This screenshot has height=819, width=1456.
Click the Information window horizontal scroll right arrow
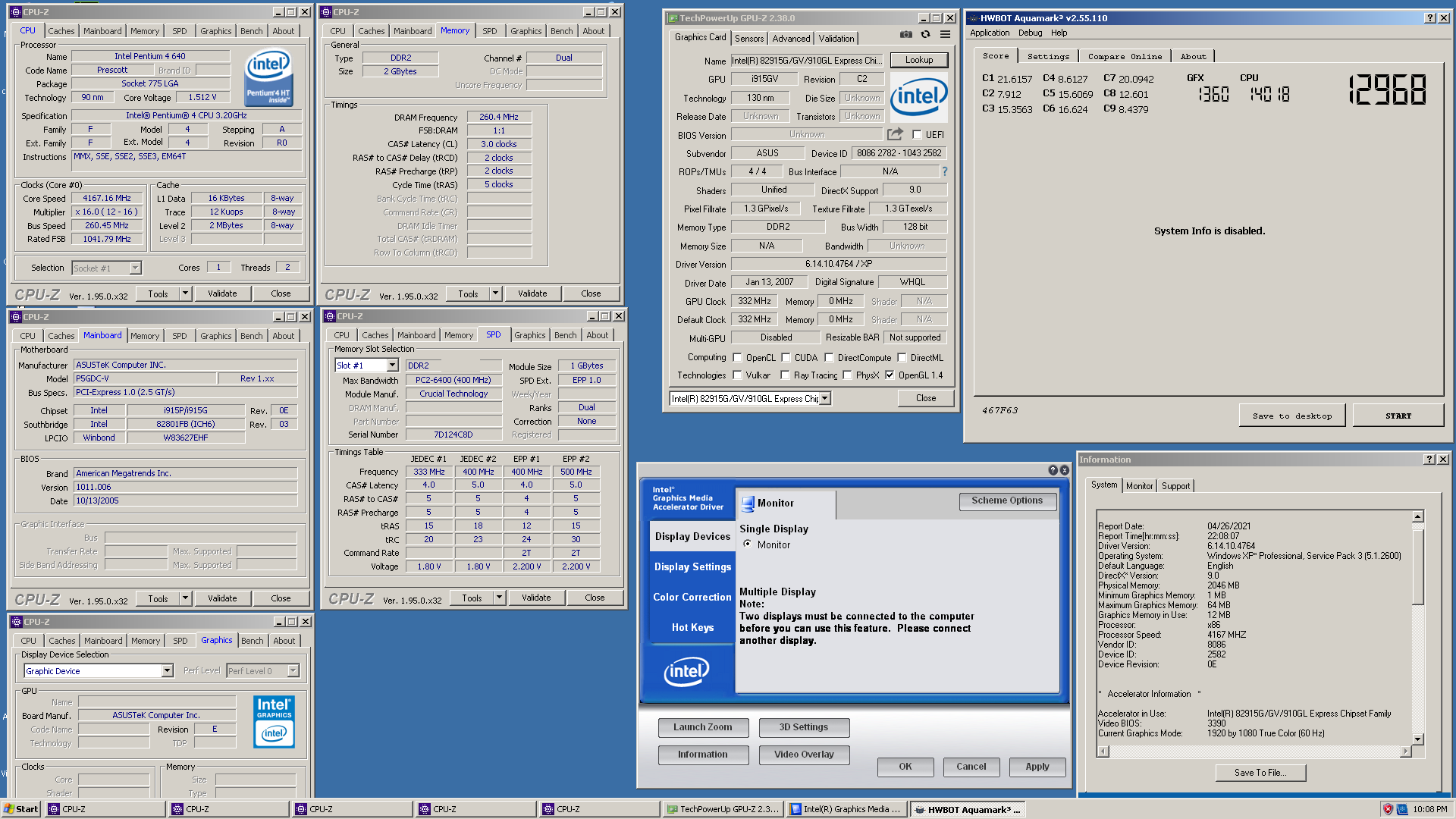[x=1405, y=752]
